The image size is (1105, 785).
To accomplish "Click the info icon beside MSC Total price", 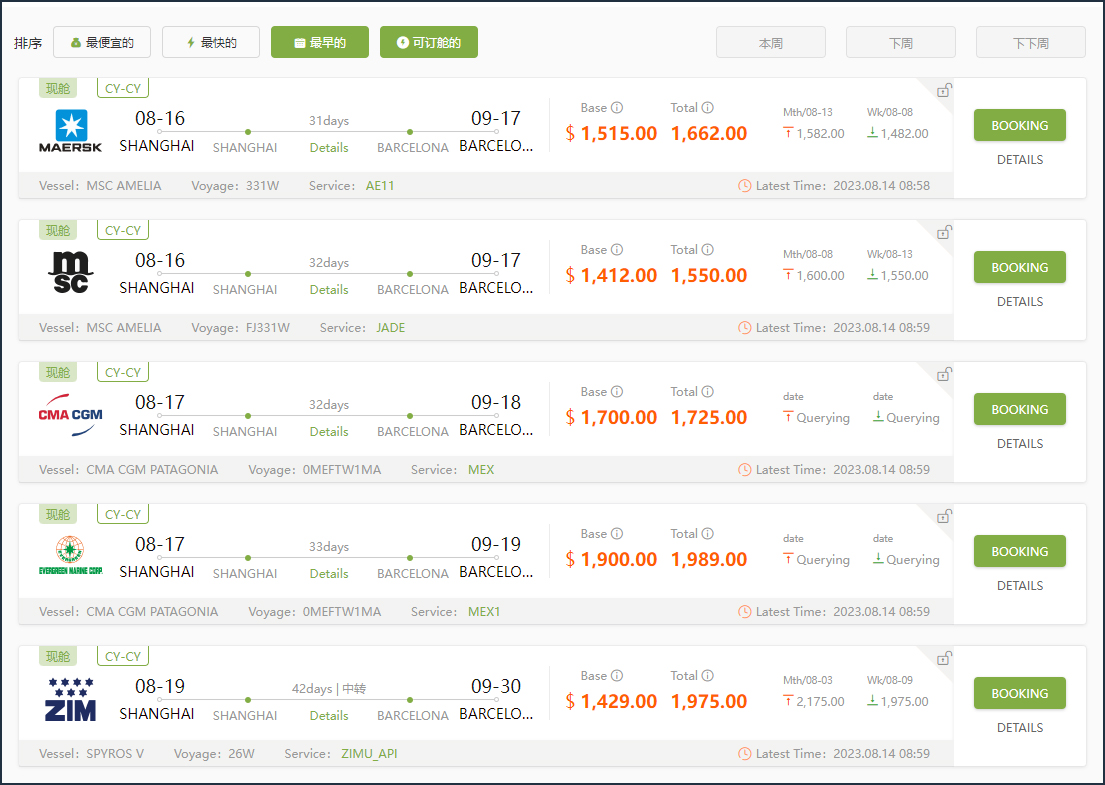I will (707, 250).
